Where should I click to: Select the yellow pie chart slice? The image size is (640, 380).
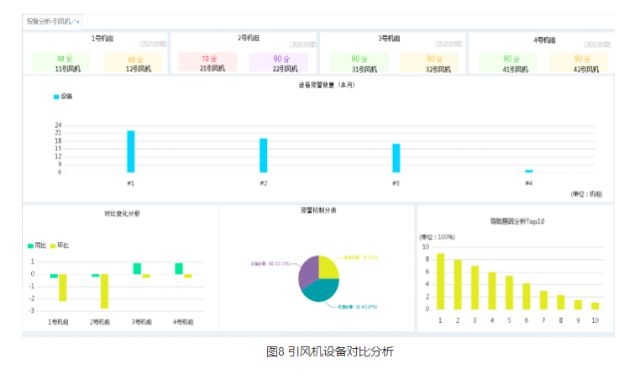(x=328, y=268)
